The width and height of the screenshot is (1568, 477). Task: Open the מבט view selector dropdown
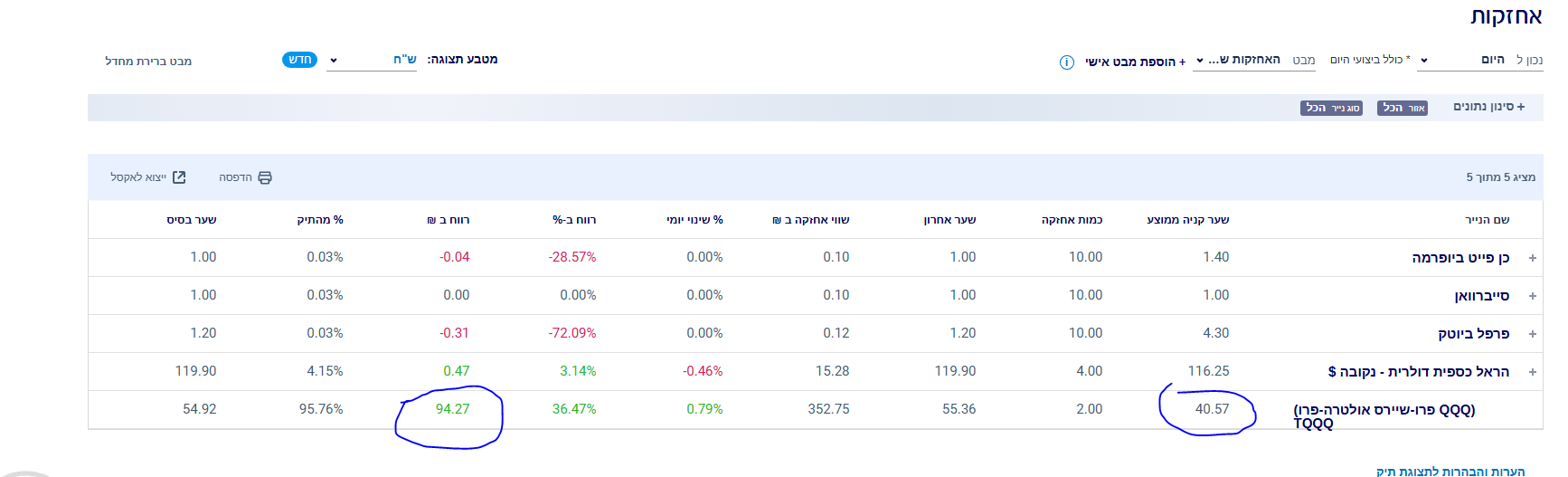(1252, 60)
